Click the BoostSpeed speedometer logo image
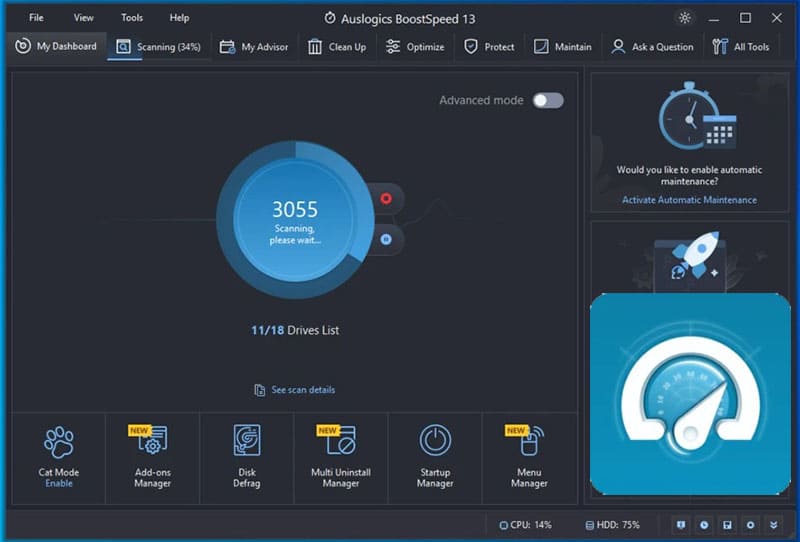 tap(690, 394)
